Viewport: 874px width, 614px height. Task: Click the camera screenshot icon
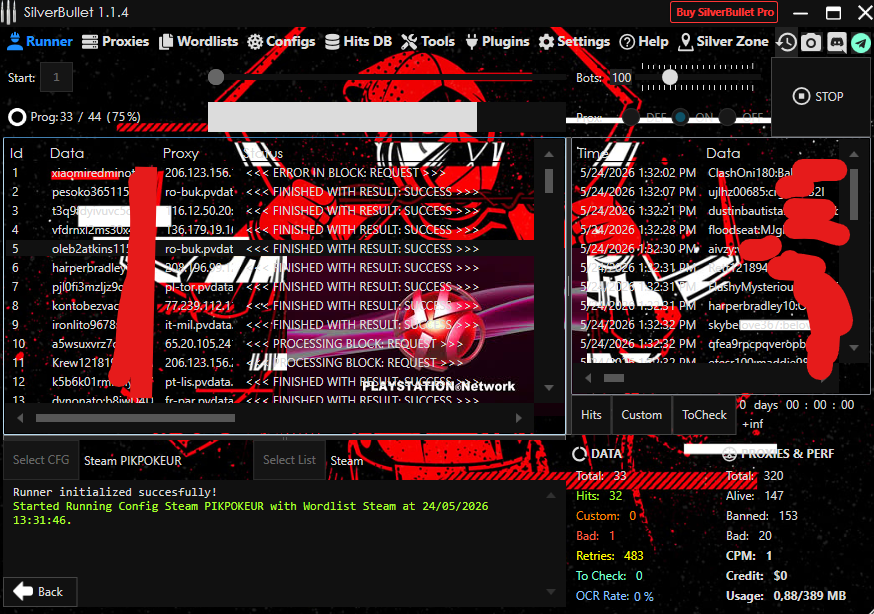811,42
